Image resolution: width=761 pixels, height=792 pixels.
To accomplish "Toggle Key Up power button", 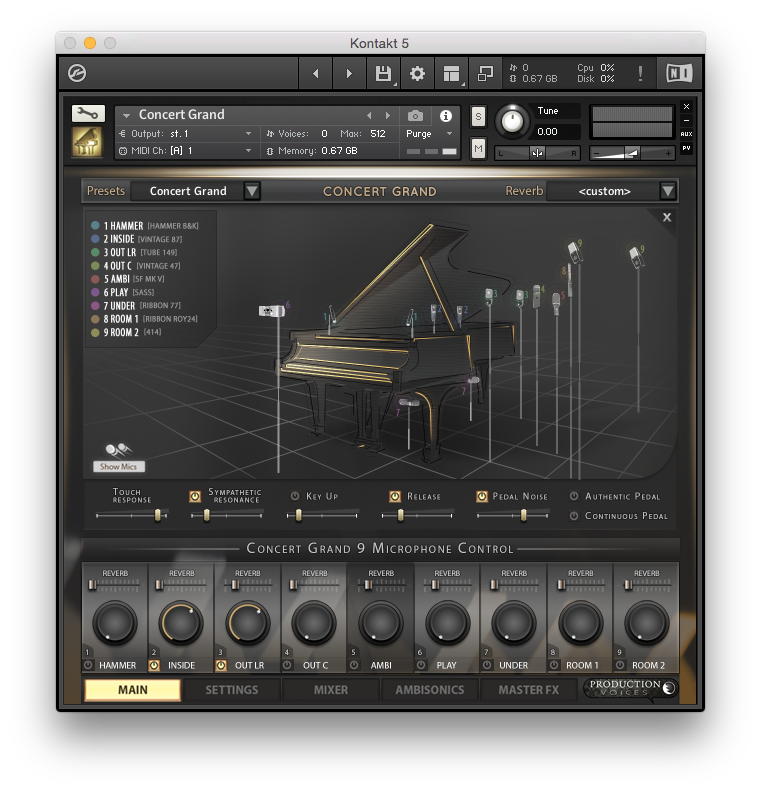I will pyautogui.click(x=295, y=496).
